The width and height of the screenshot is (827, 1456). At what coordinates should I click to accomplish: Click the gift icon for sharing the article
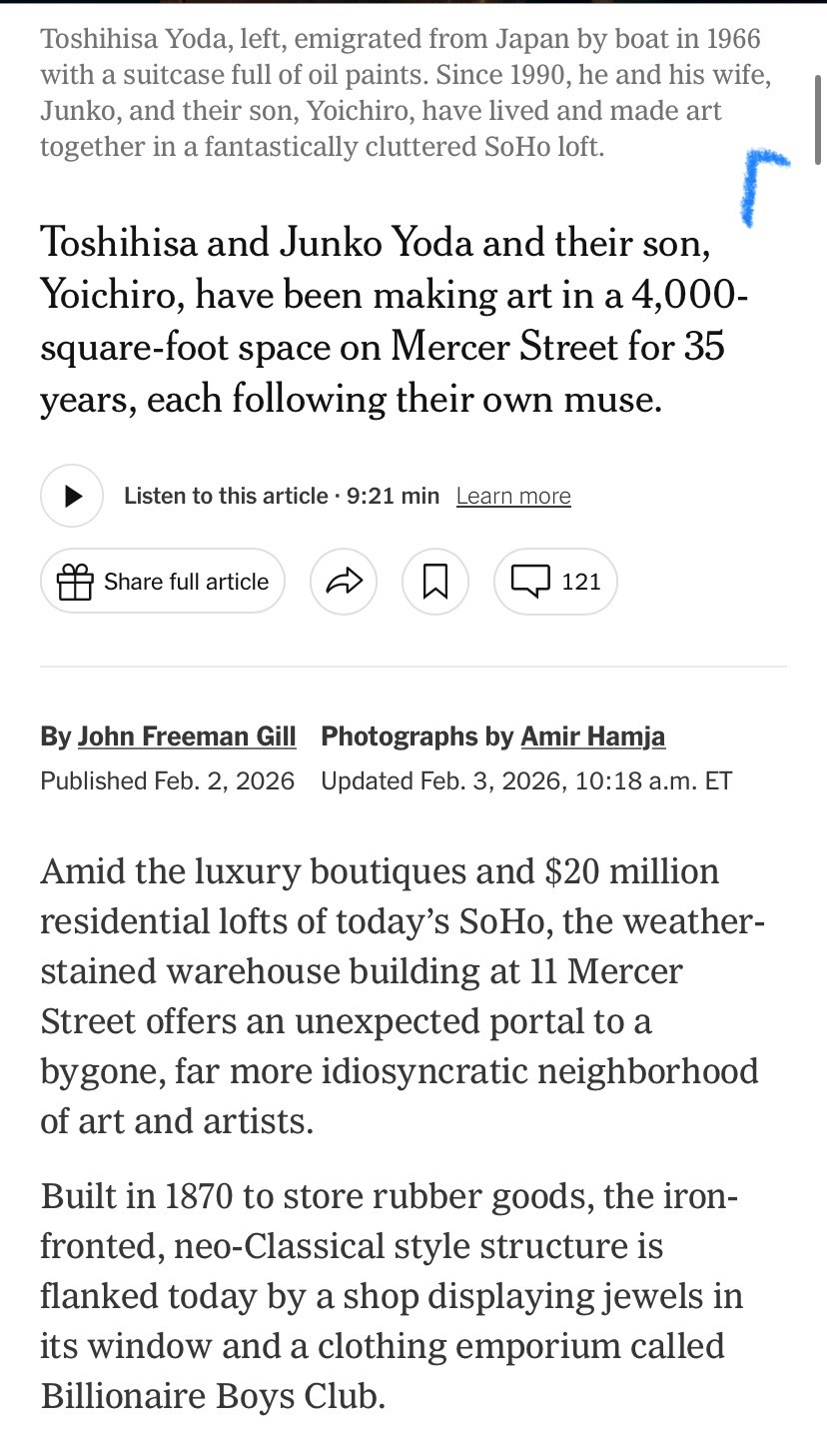pos(75,582)
